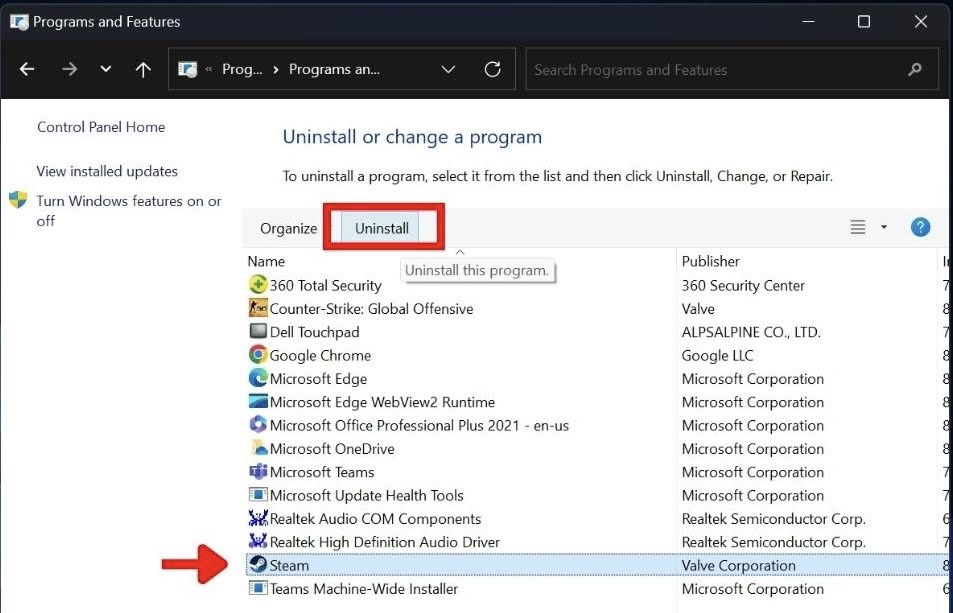Click the search magnifier icon
This screenshot has height=613, width=953.
pos(914,69)
